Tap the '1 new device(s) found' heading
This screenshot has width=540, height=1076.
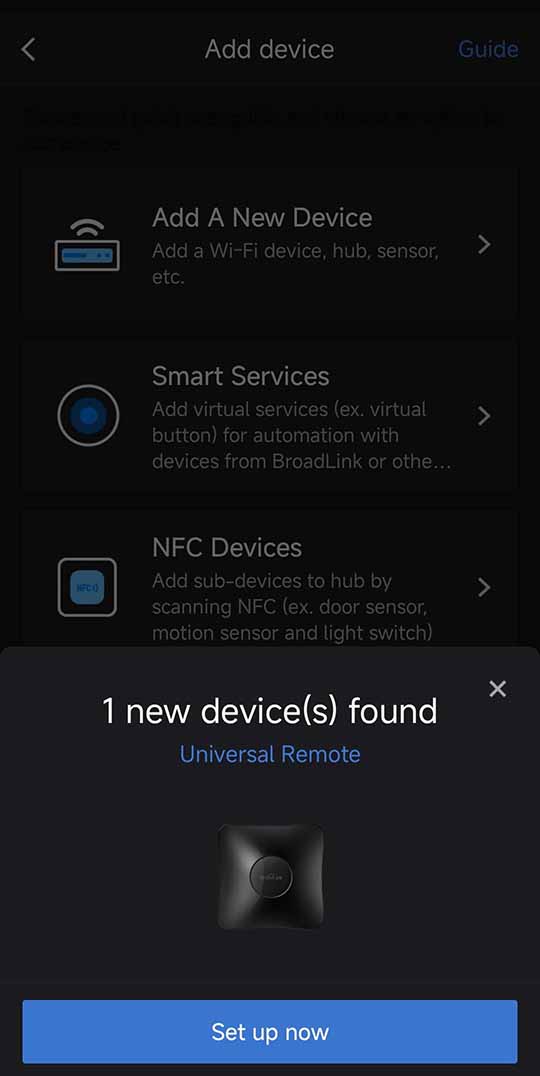coord(270,711)
